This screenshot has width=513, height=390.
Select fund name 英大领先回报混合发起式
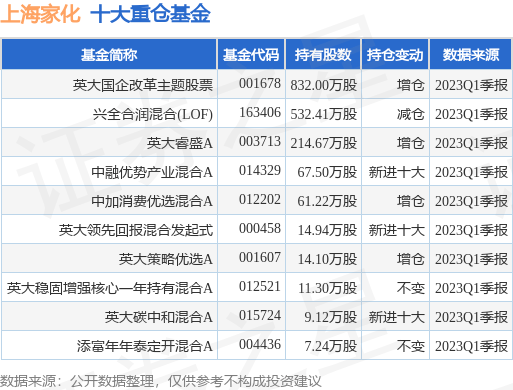tap(136, 230)
